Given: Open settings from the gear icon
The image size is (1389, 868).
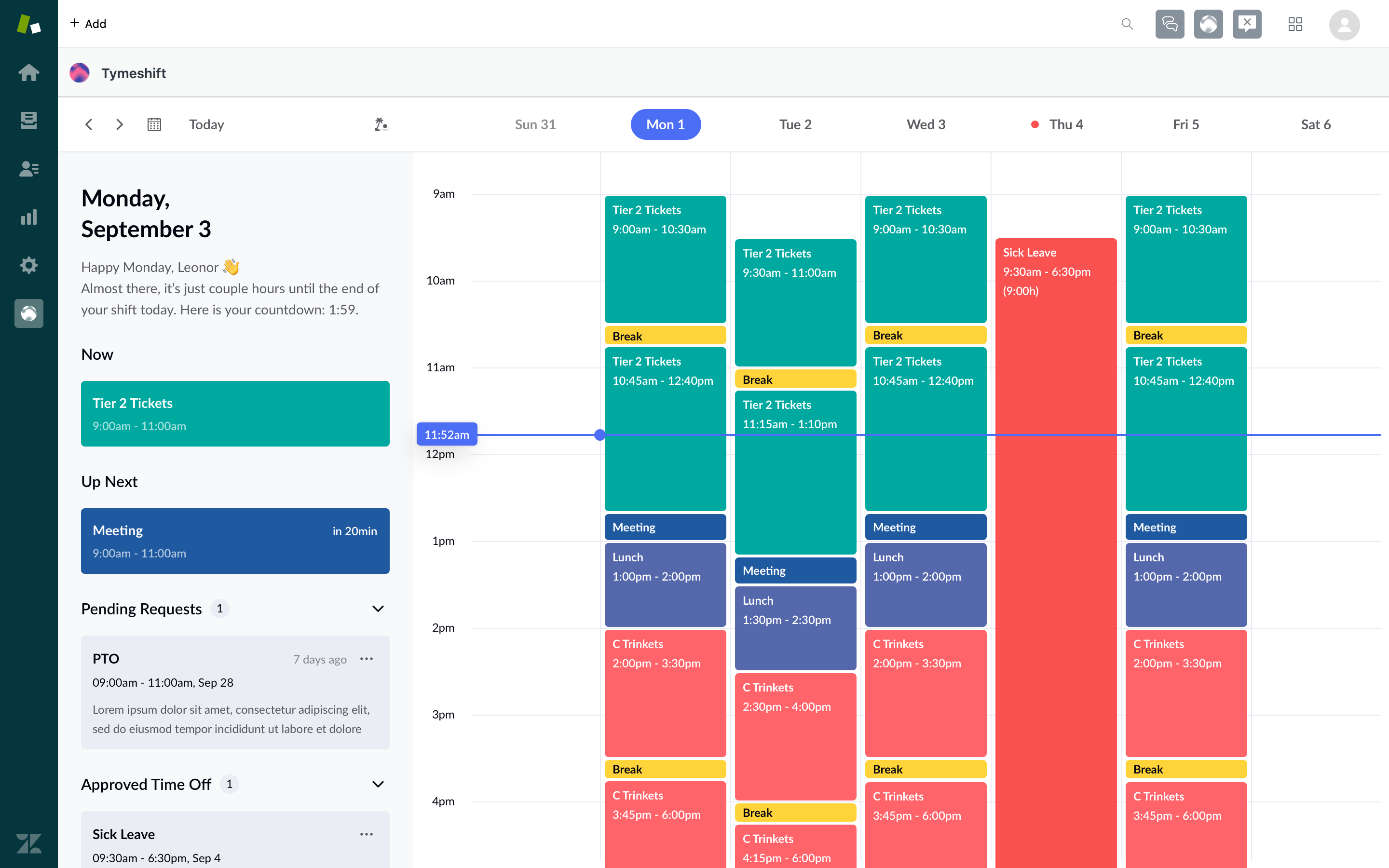Looking at the screenshot, I should coord(29,265).
